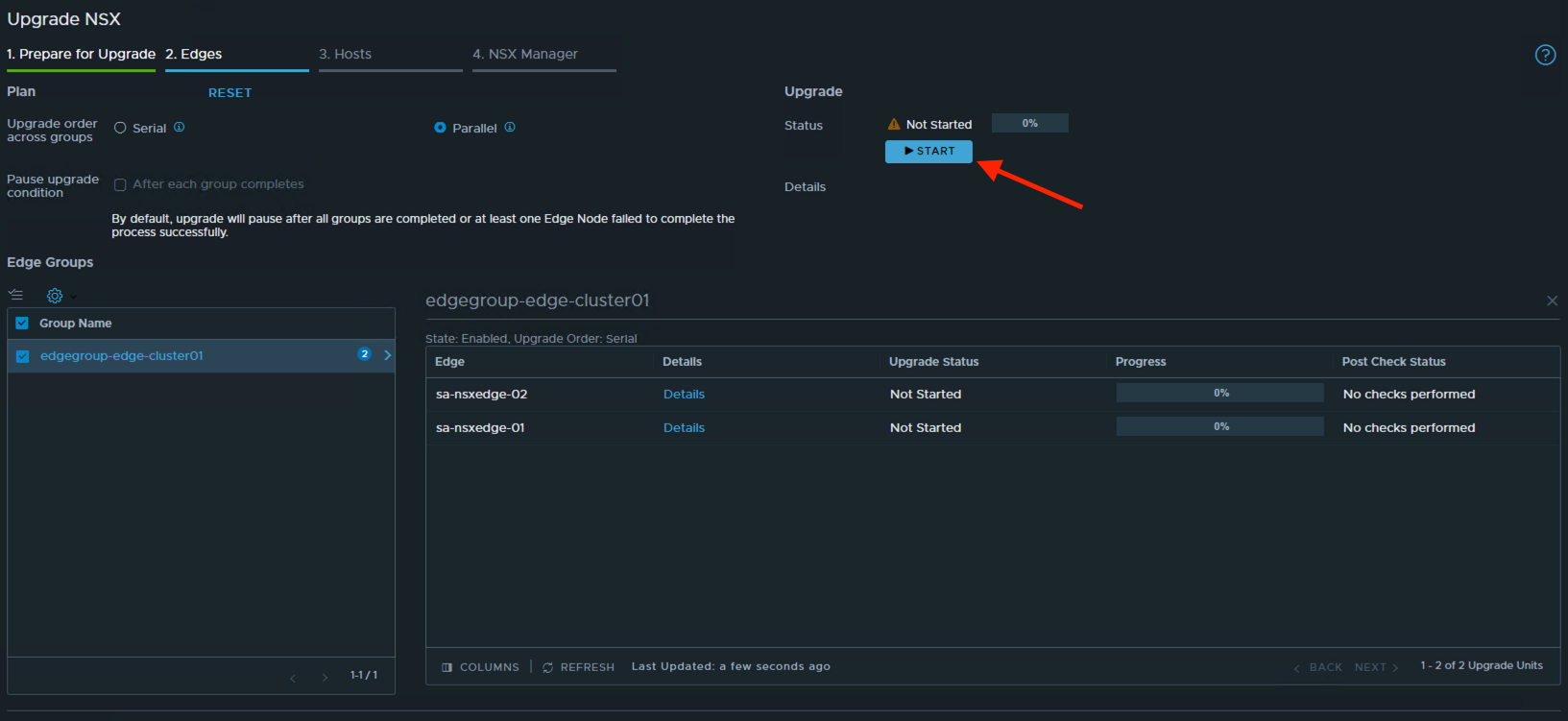Screen dimensions: 1568x721
Task: Click the overall upgrade 0% progress bar
Action: [x=1030, y=123]
